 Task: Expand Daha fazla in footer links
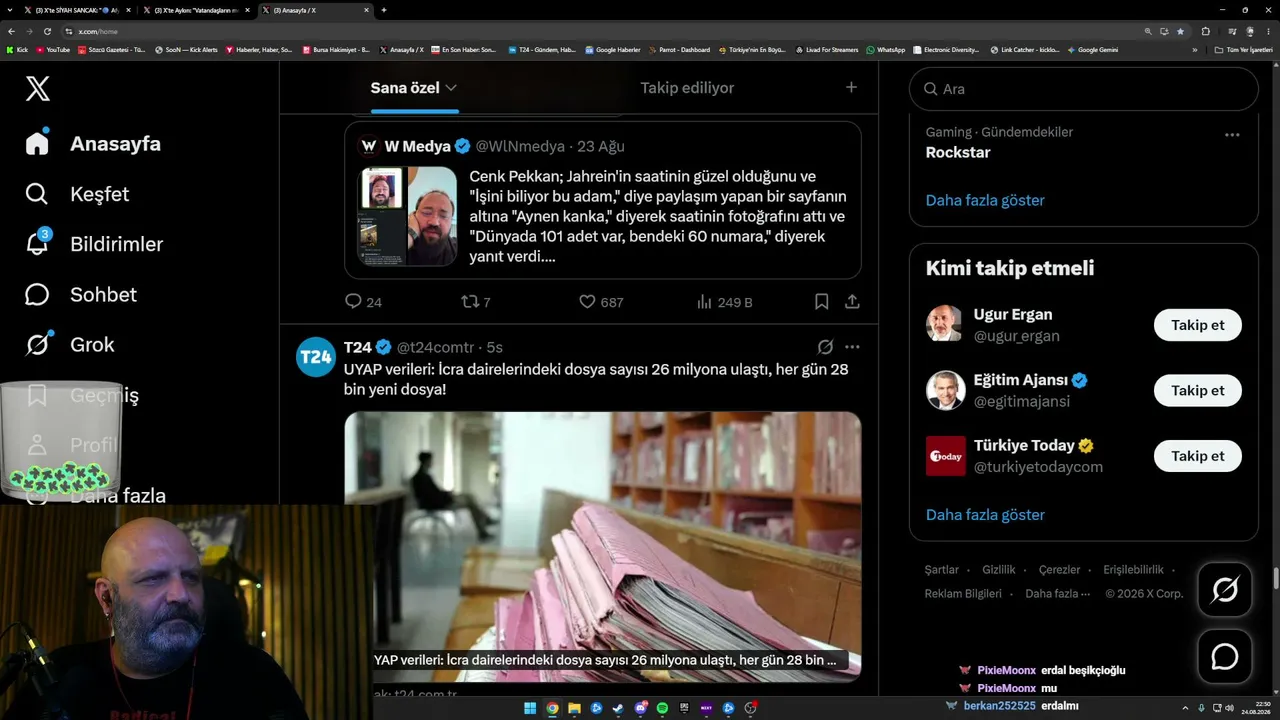pos(1057,593)
